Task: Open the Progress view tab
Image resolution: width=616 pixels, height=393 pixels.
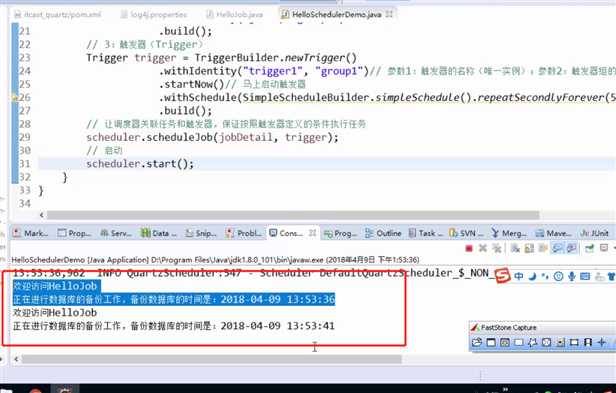Action: coord(340,233)
